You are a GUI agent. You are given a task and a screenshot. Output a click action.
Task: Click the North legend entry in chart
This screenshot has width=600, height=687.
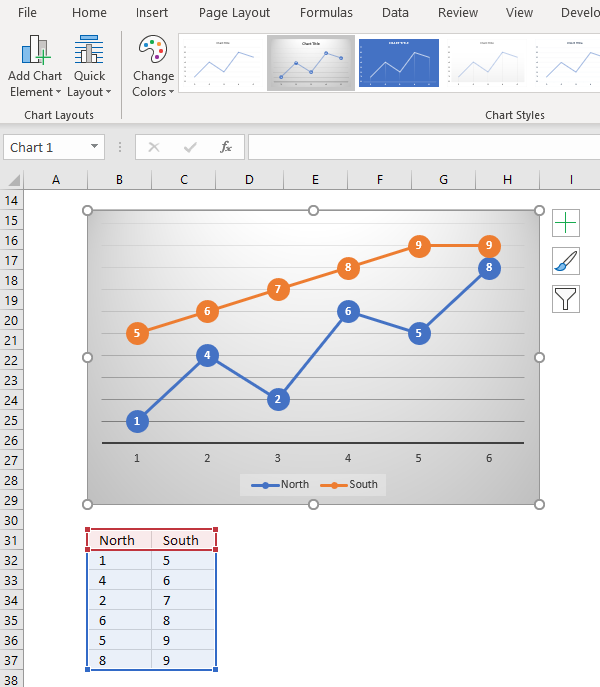coord(280,485)
